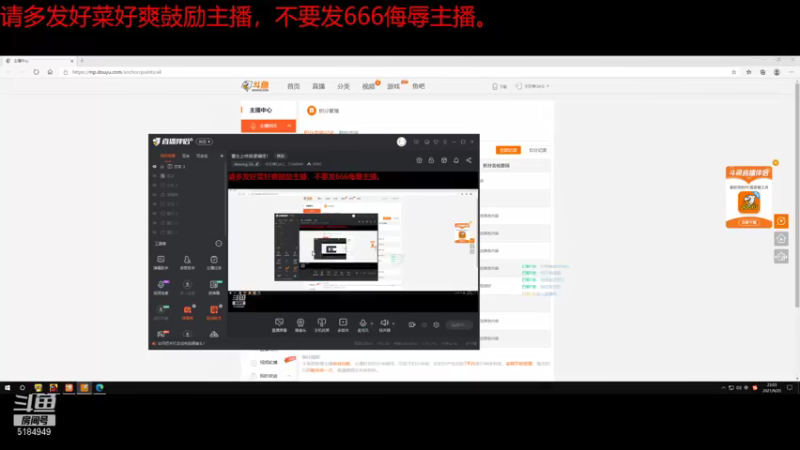
Task: Open the 游戏 menu on Douyu
Action: pyautogui.click(x=393, y=86)
